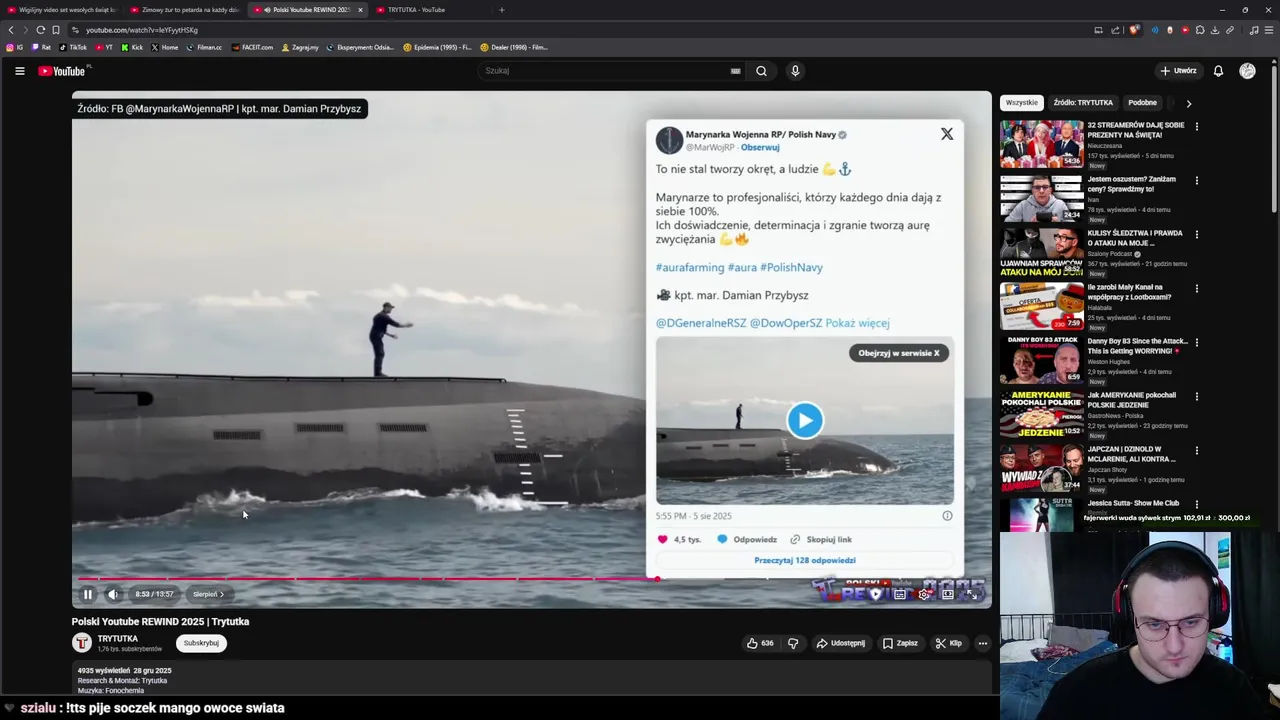Open options for 'Danny Boy 83' video

click(1196, 343)
